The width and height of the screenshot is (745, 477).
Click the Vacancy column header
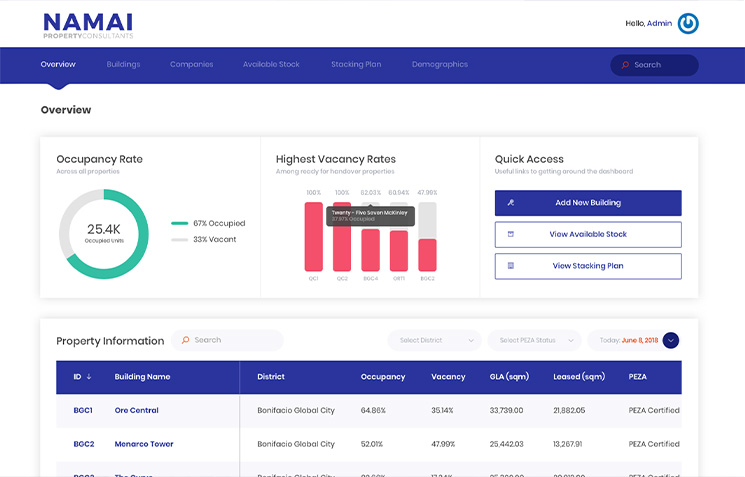(x=448, y=377)
